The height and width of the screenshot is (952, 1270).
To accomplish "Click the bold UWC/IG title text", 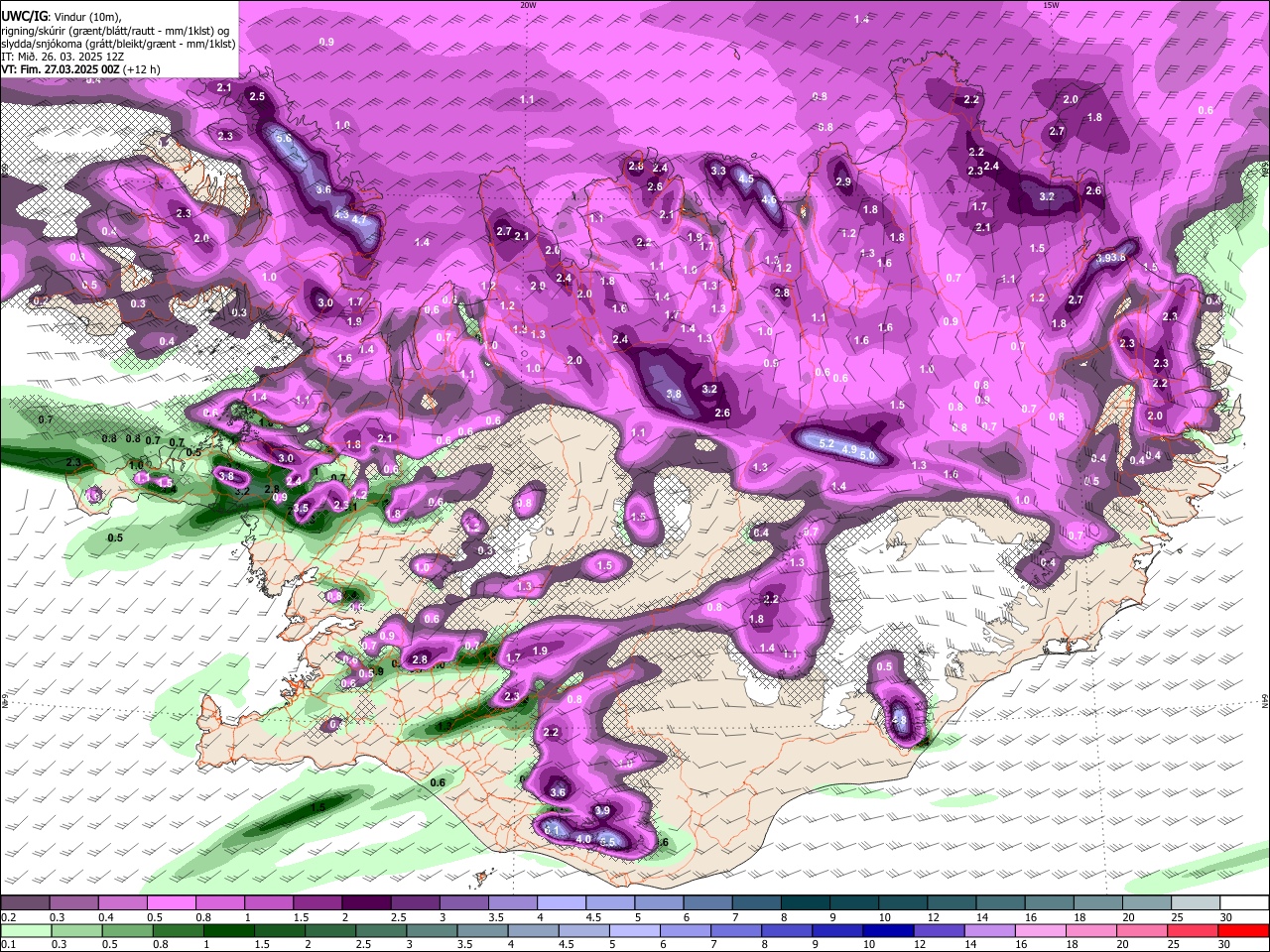I will 24,15.
